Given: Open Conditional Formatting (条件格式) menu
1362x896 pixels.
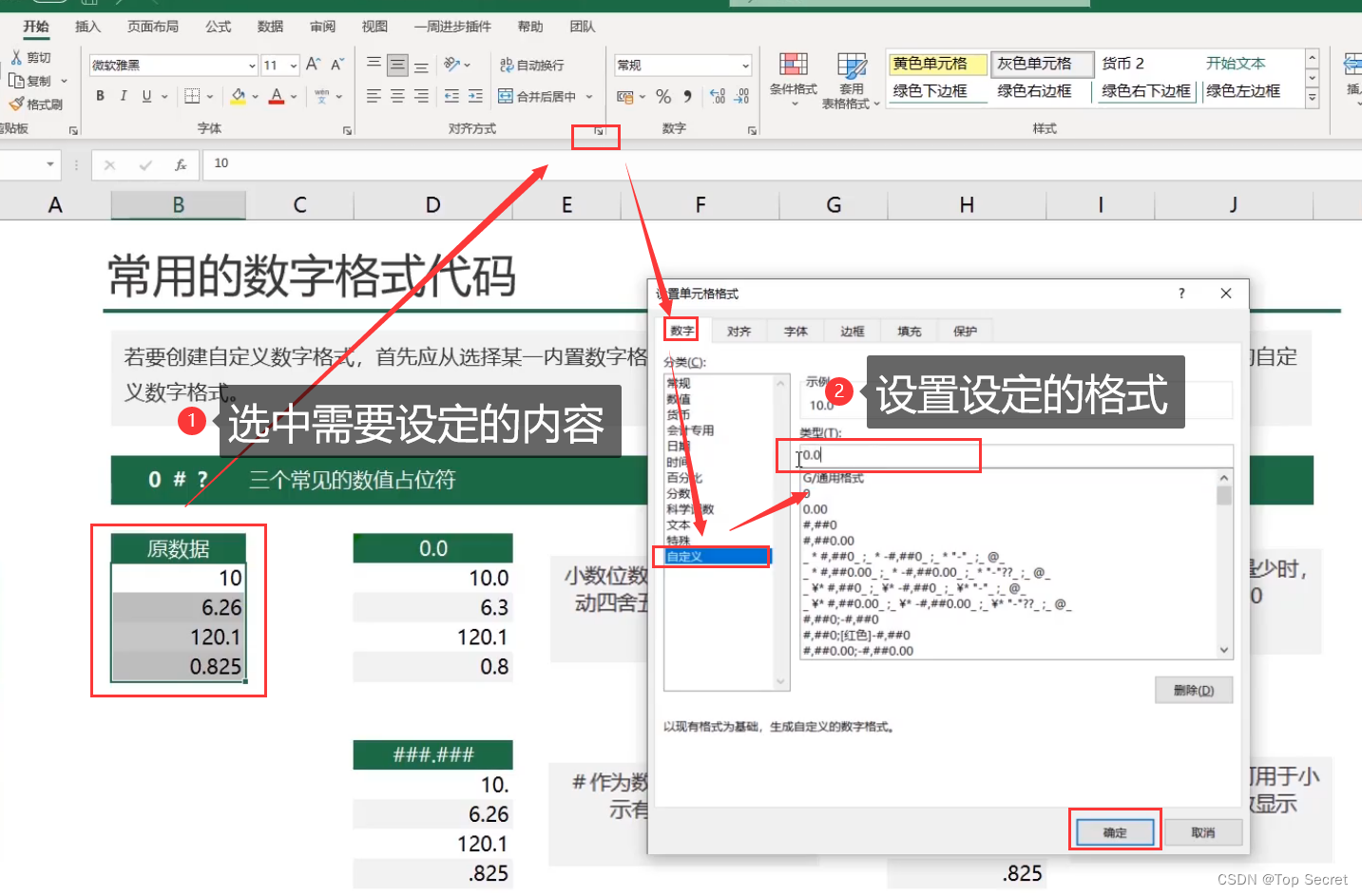Looking at the screenshot, I should click(794, 78).
